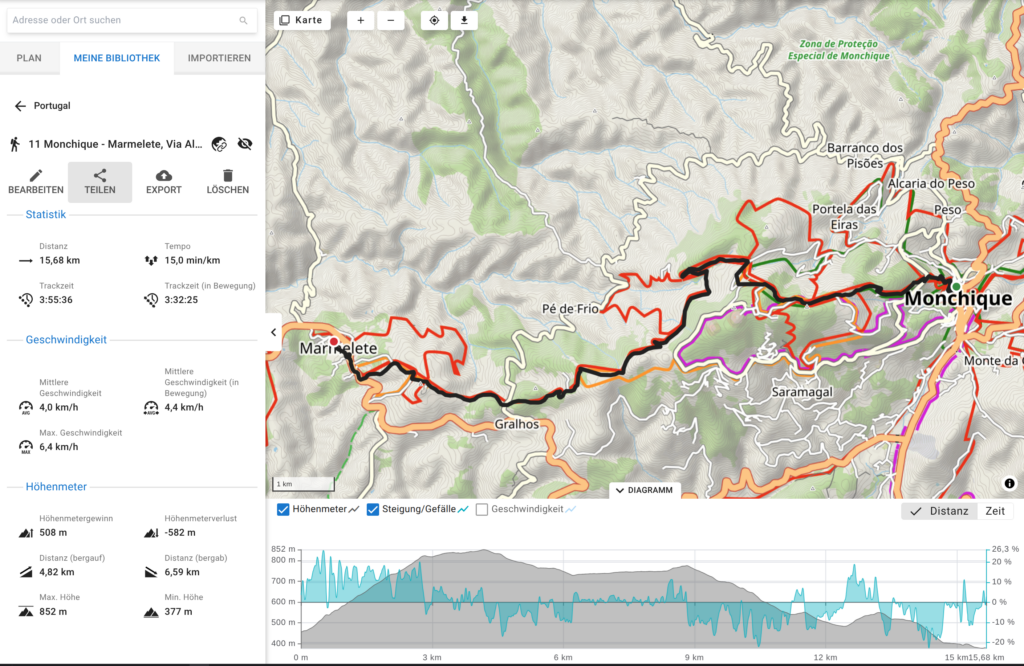Delete the track with Löschen trash icon

pos(228,176)
